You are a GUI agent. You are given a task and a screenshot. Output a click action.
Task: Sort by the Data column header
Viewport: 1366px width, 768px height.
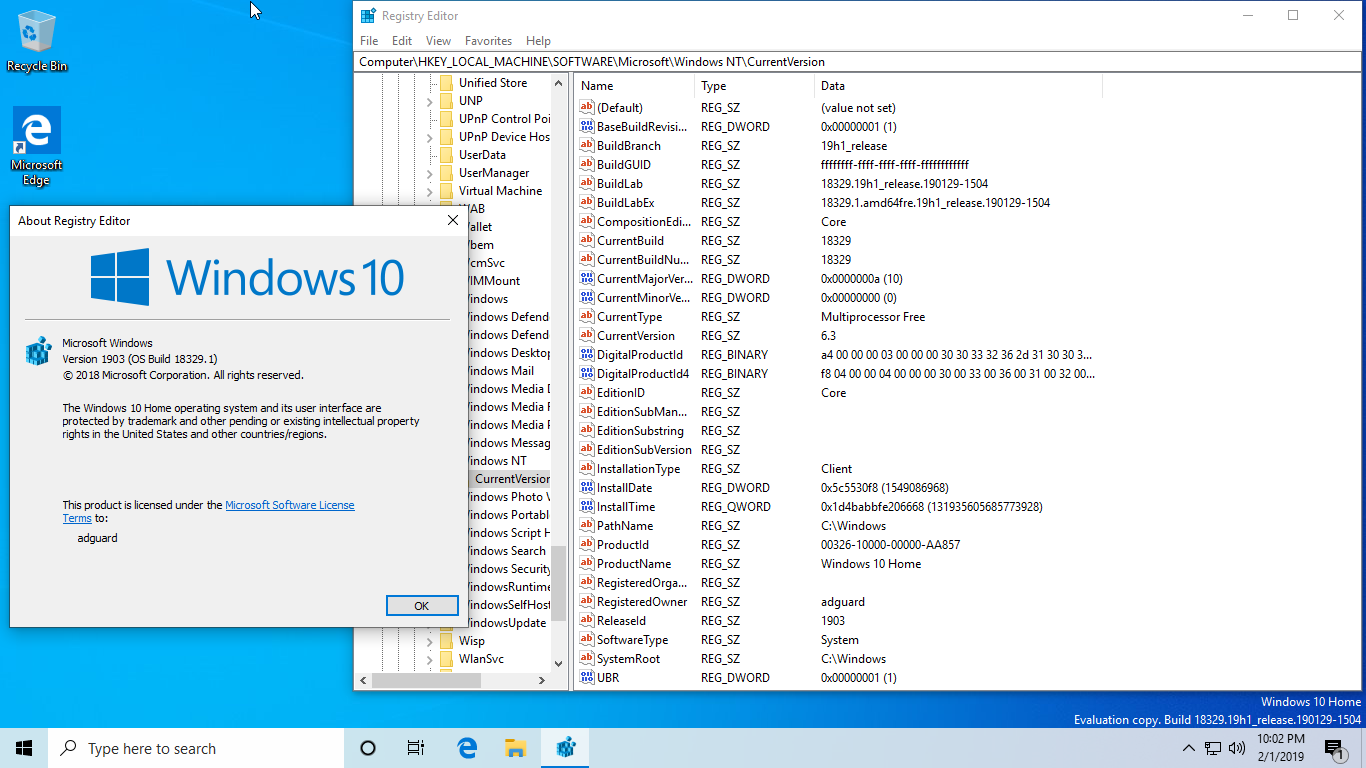tap(958, 86)
